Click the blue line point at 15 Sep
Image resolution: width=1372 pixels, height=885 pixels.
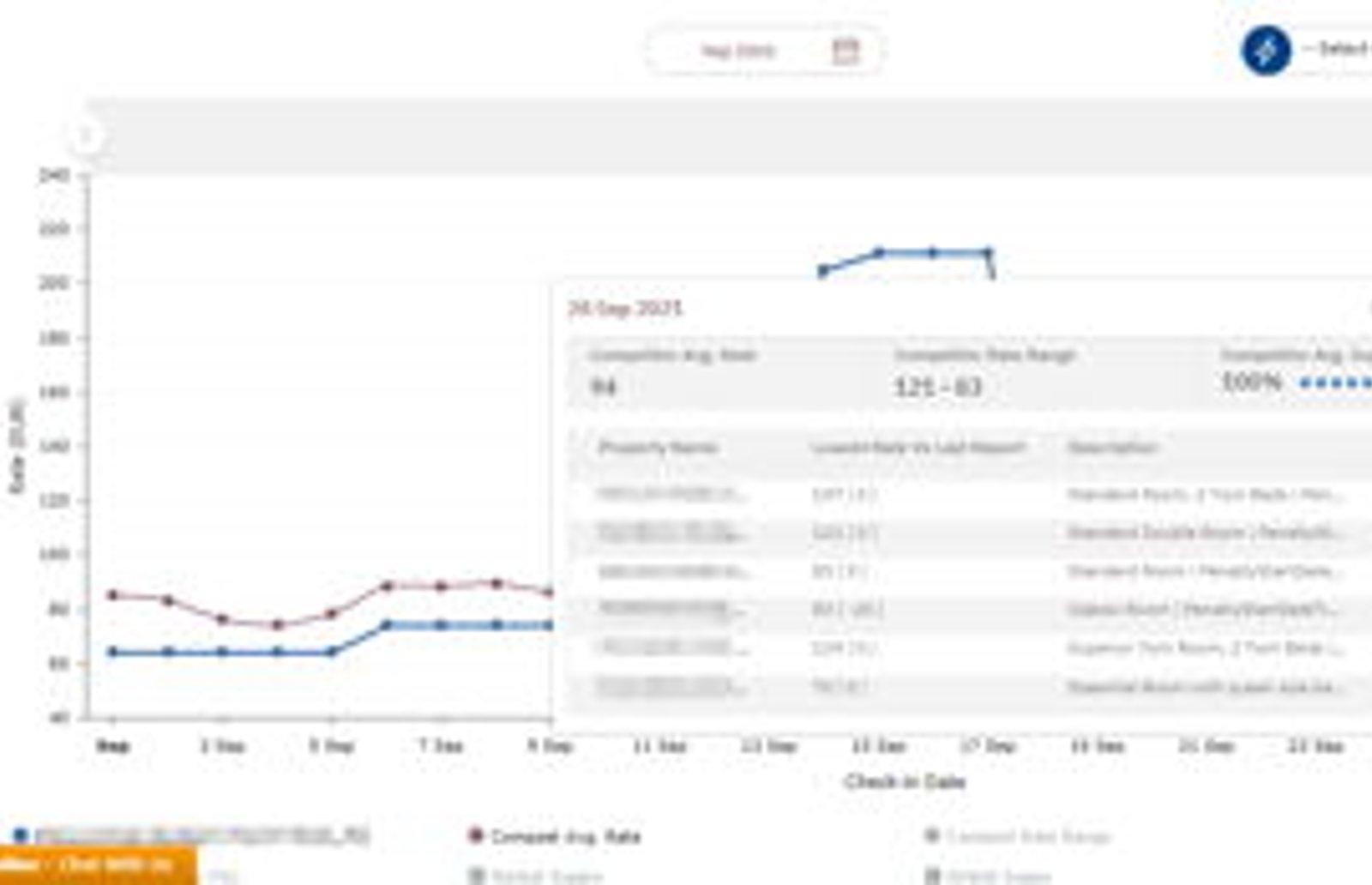(878, 253)
